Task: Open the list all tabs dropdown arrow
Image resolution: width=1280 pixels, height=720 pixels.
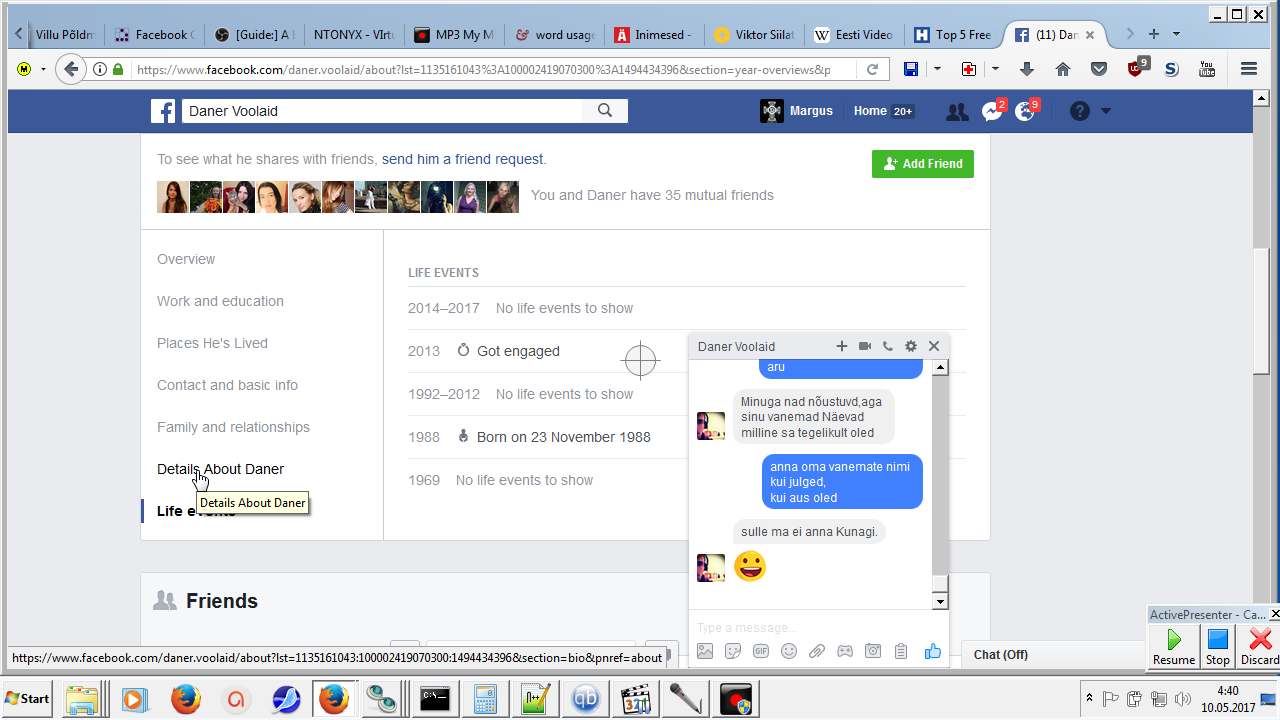Action: click(1176, 34)
